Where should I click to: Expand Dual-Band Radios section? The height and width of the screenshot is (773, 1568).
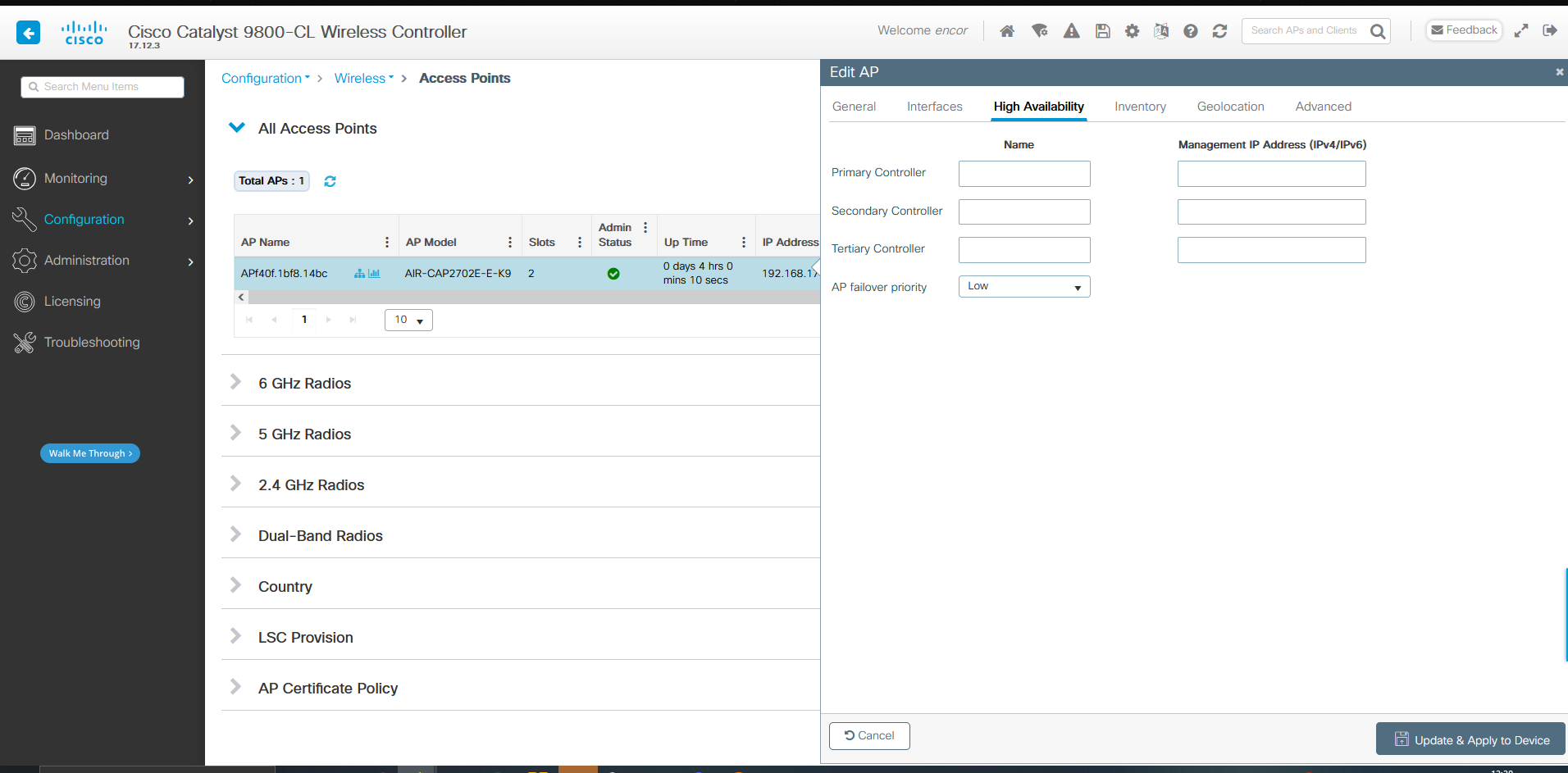[x=236, y=534]
